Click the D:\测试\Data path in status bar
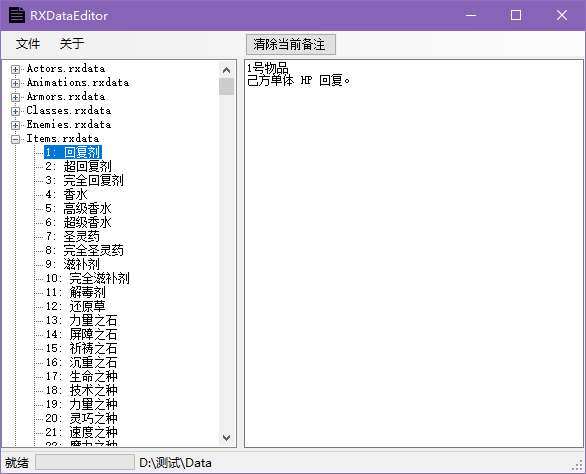 (175, 463)
